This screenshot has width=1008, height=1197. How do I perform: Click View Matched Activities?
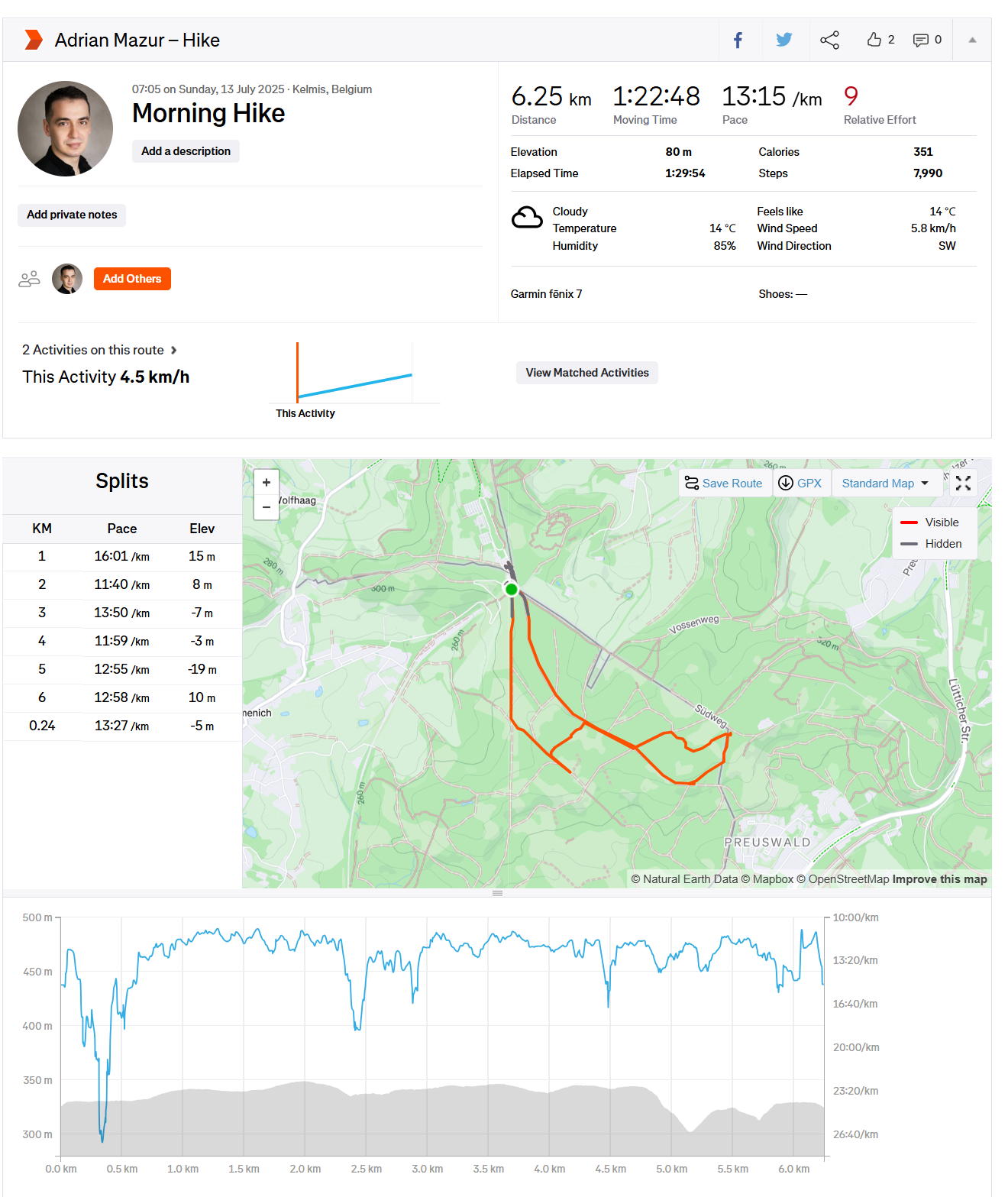coord(586,373)
